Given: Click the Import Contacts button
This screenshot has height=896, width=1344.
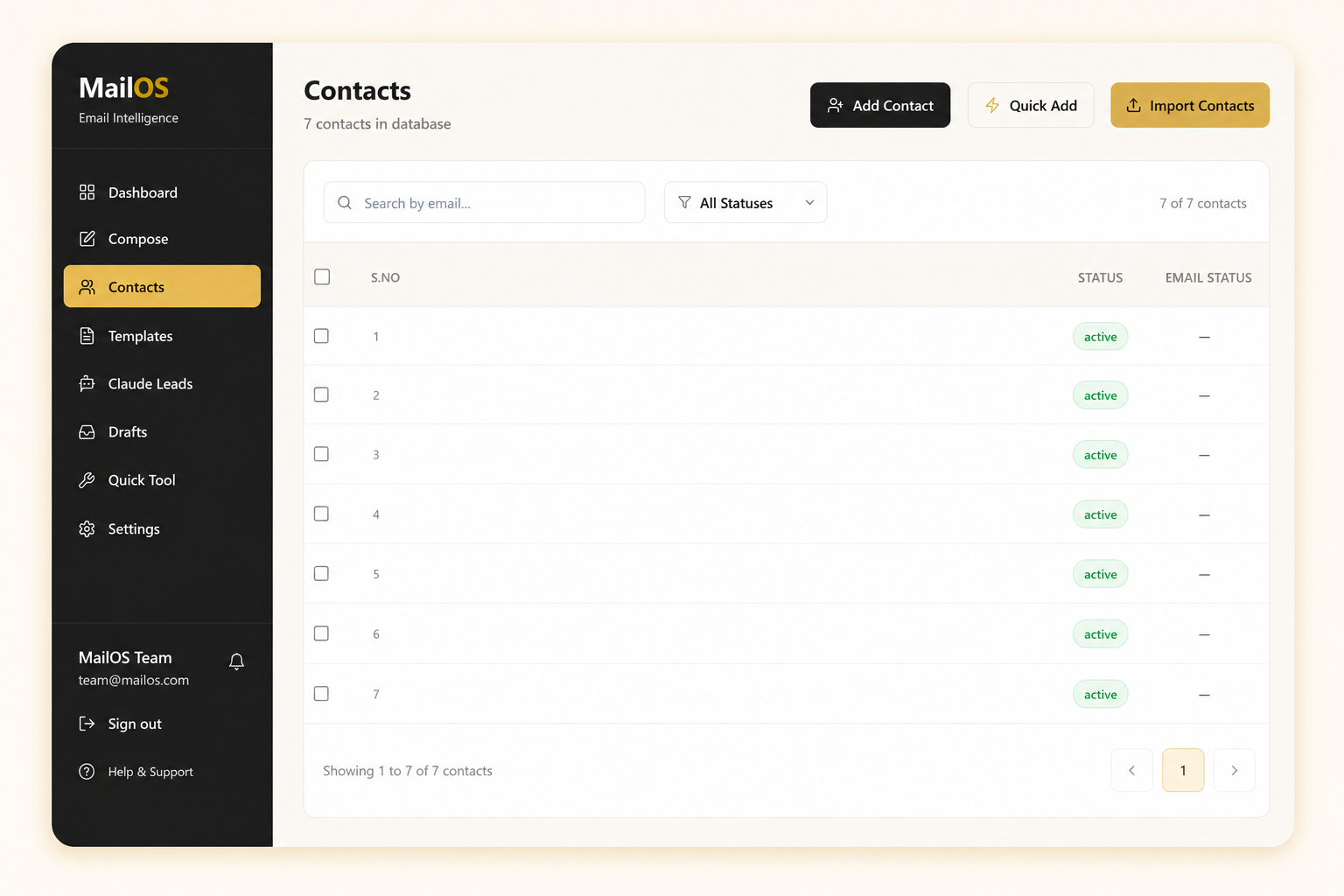Looking at the screenshot, I should tap(1190, 105).
